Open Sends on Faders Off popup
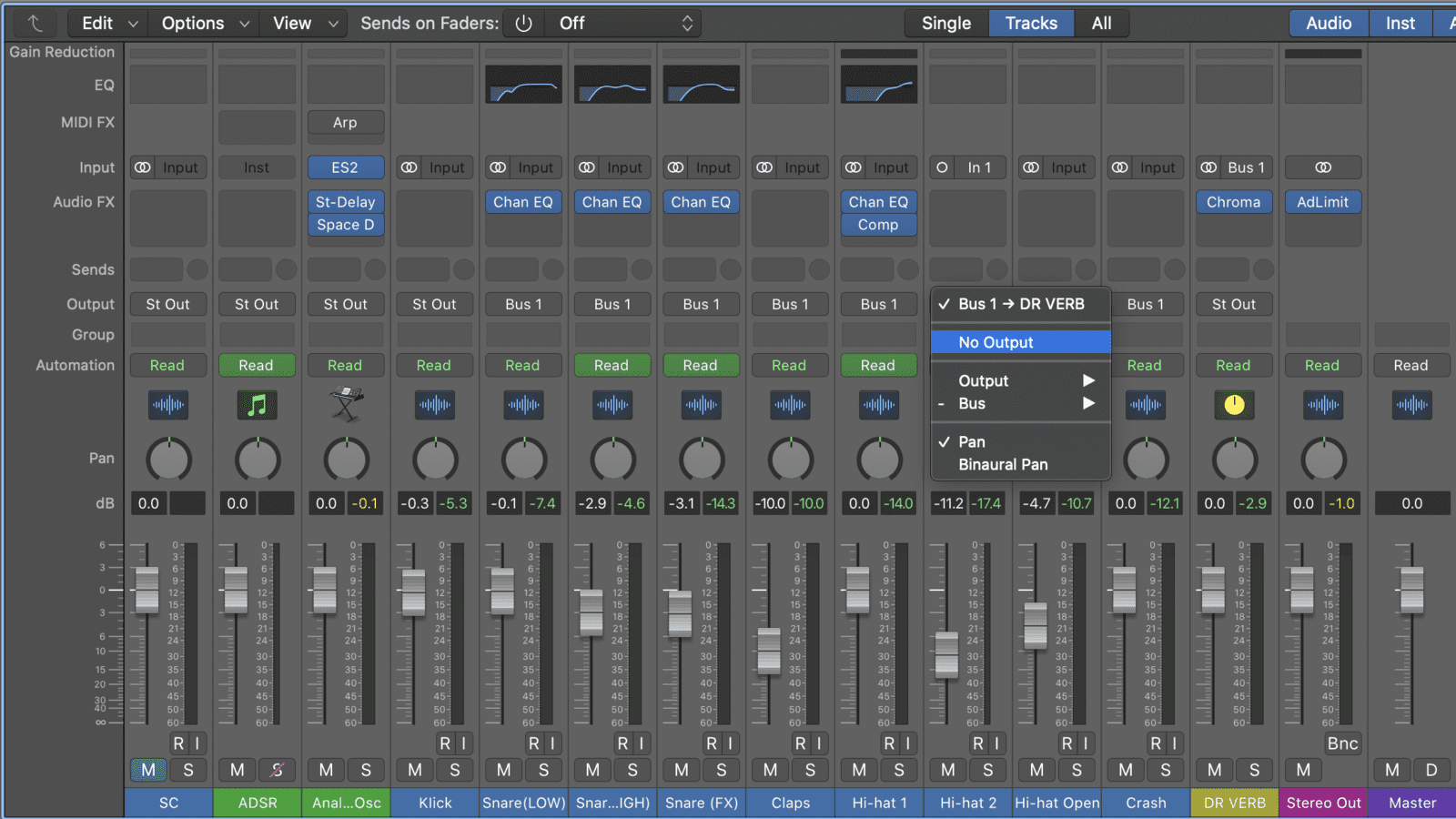 point(625,24)
